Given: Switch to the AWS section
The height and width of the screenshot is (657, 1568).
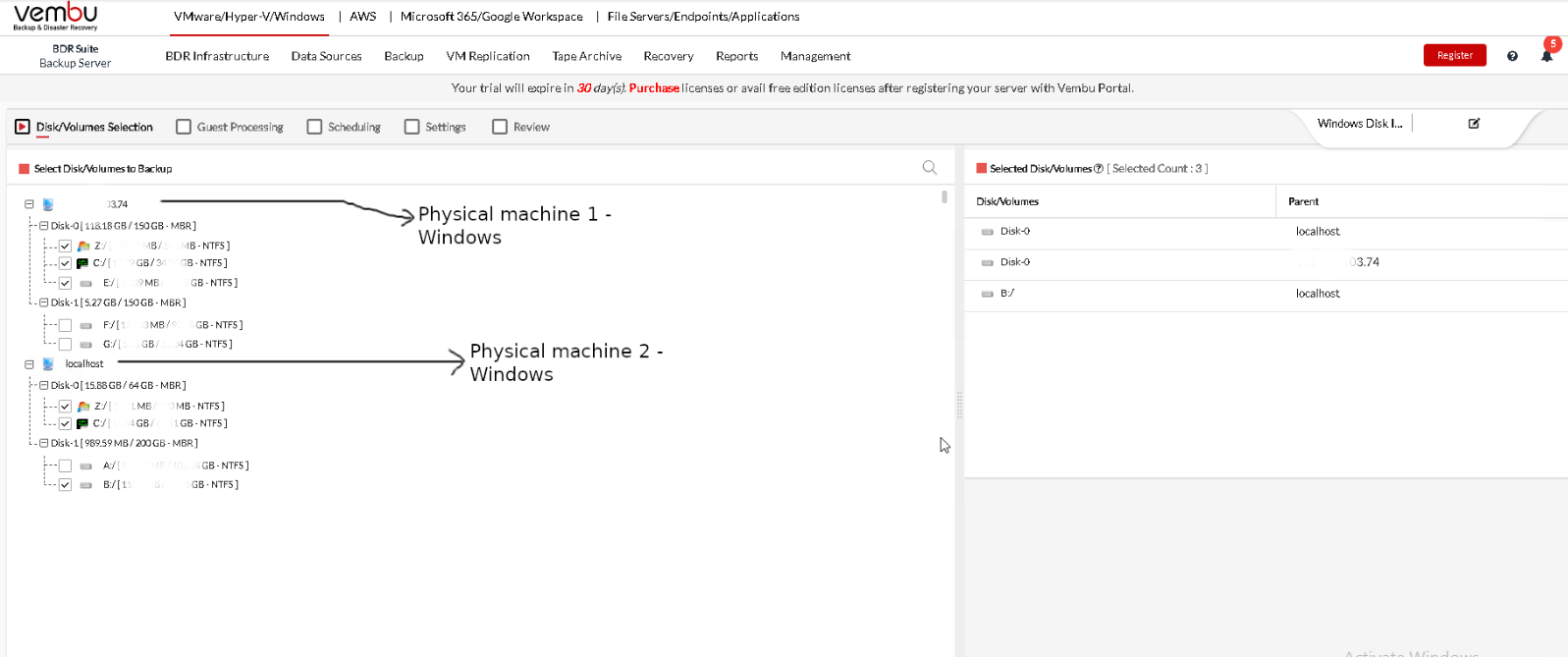Looking at the screenshot, I should coord(363,17).
